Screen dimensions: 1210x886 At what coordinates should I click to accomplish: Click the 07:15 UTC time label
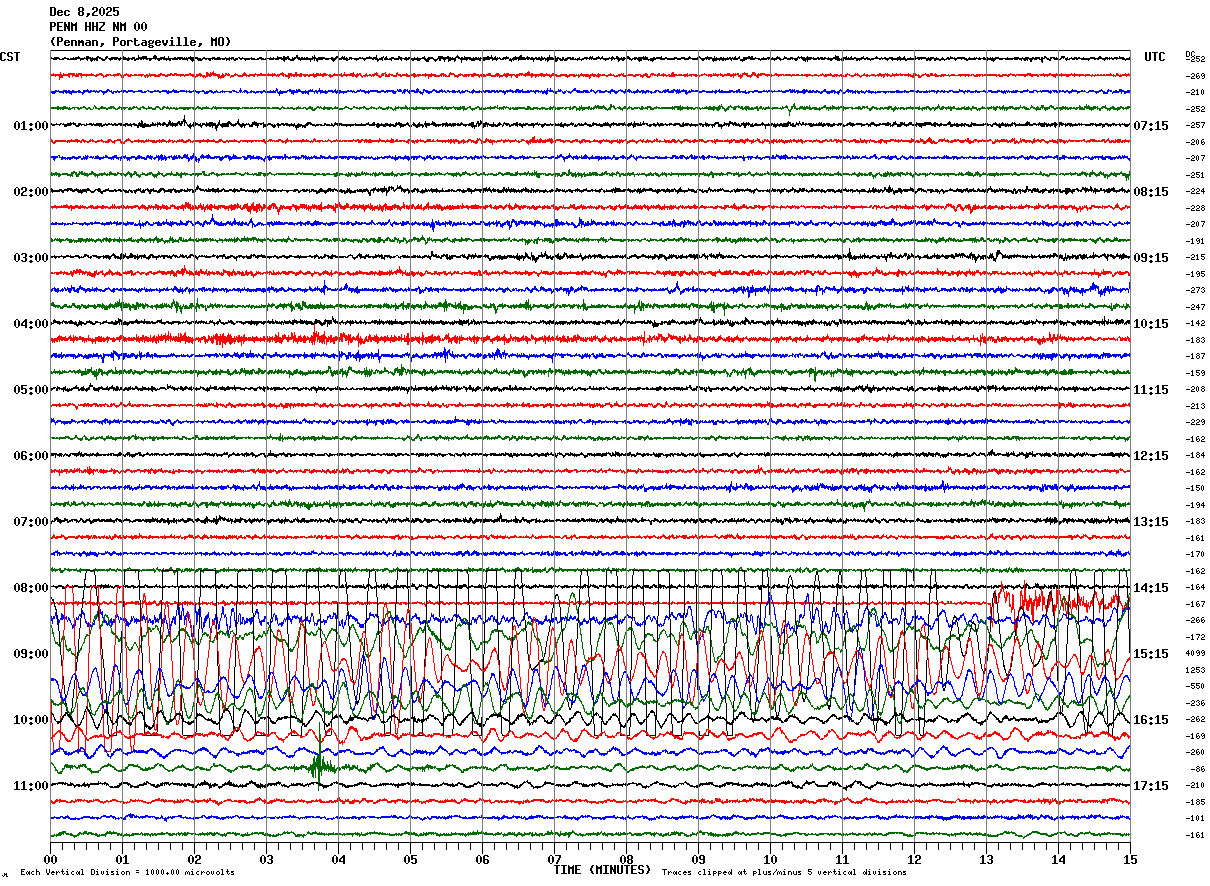click(x=1151, y=126)
